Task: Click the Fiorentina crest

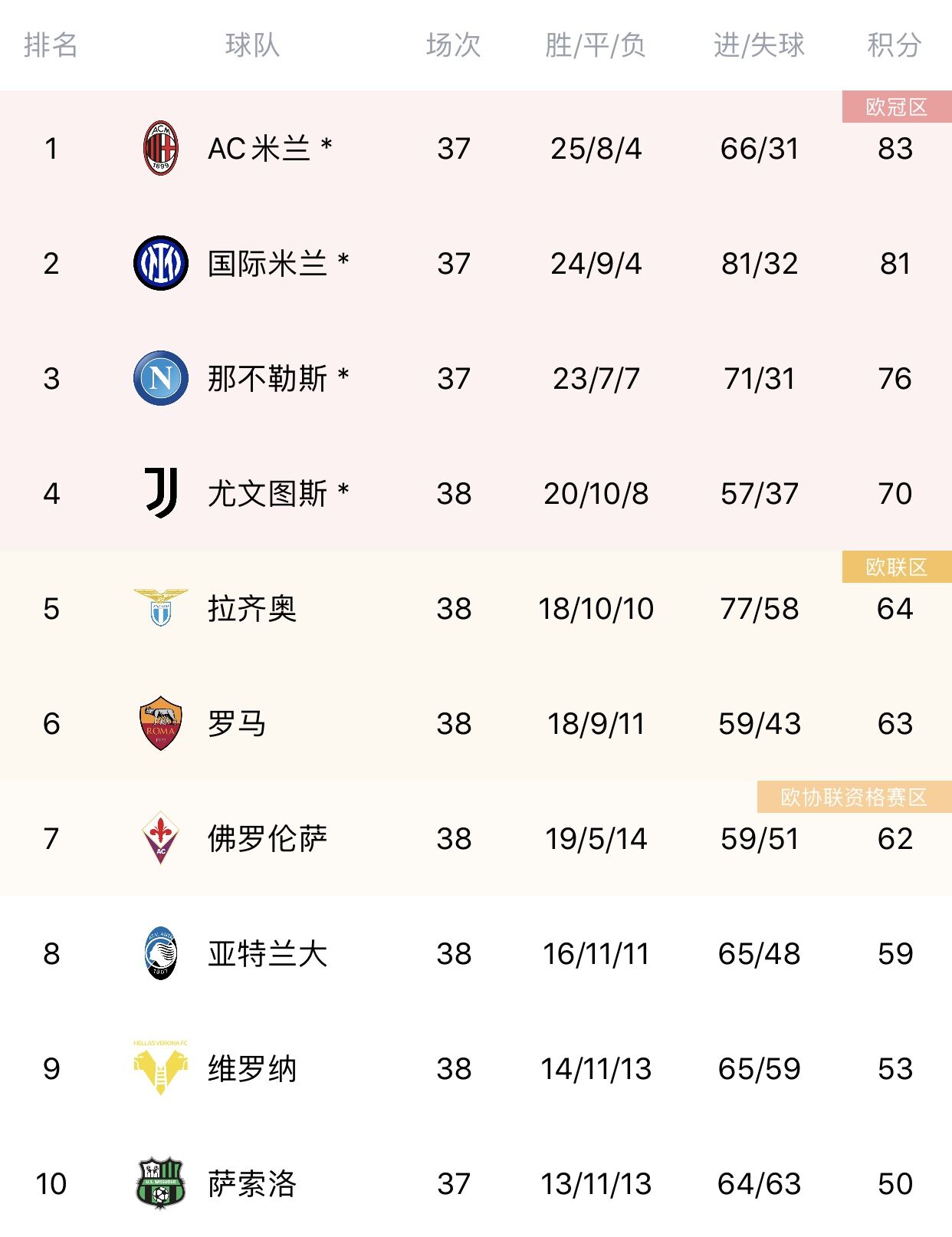Action: [161, 838]
